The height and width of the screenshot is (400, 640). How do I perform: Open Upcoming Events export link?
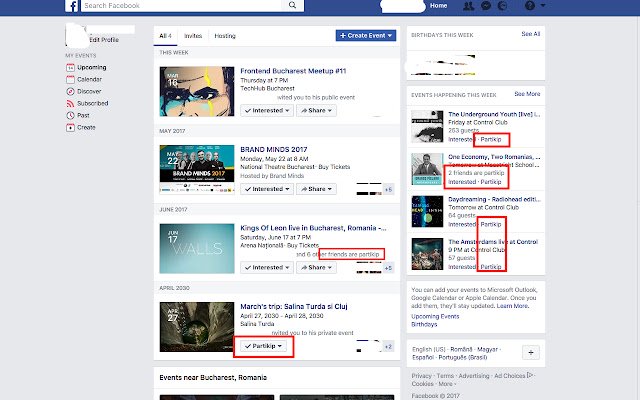click(x=435, y=316)
